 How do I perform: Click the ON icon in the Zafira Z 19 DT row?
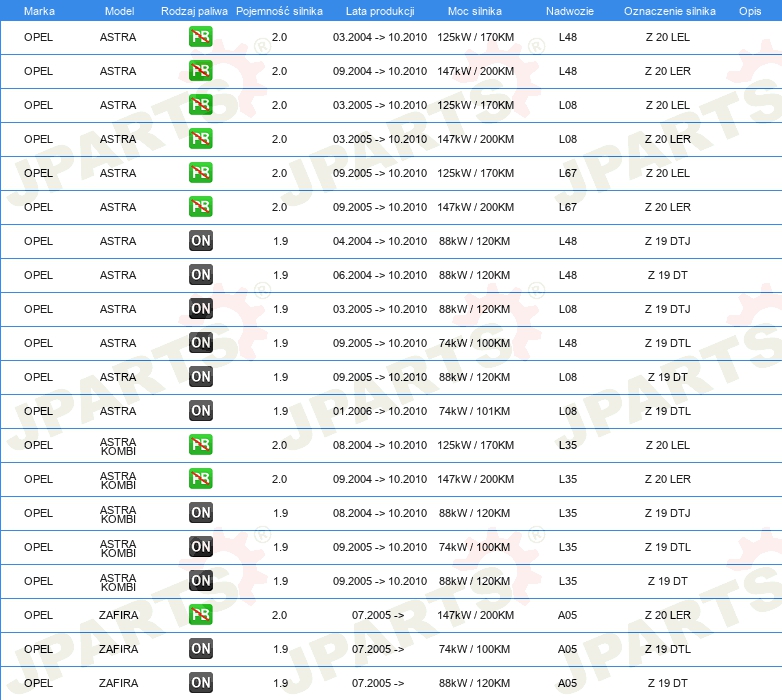pos(200,683)
